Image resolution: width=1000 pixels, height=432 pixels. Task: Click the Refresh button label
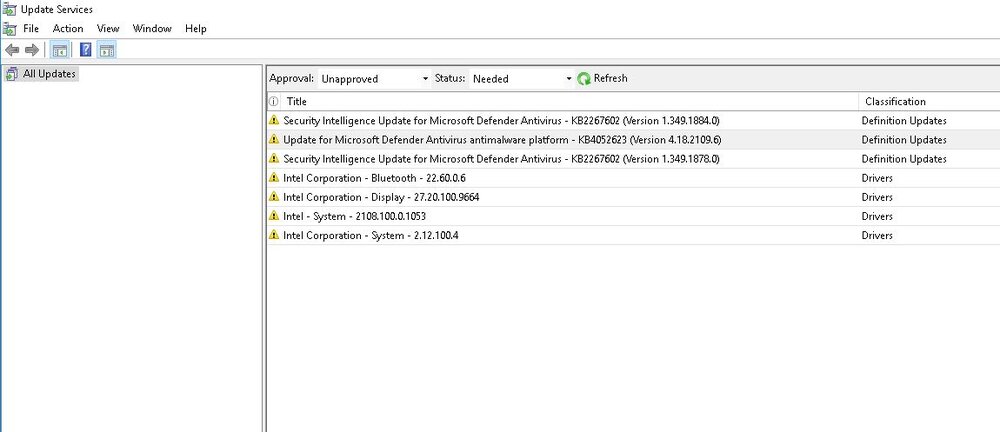coord(610,78)
